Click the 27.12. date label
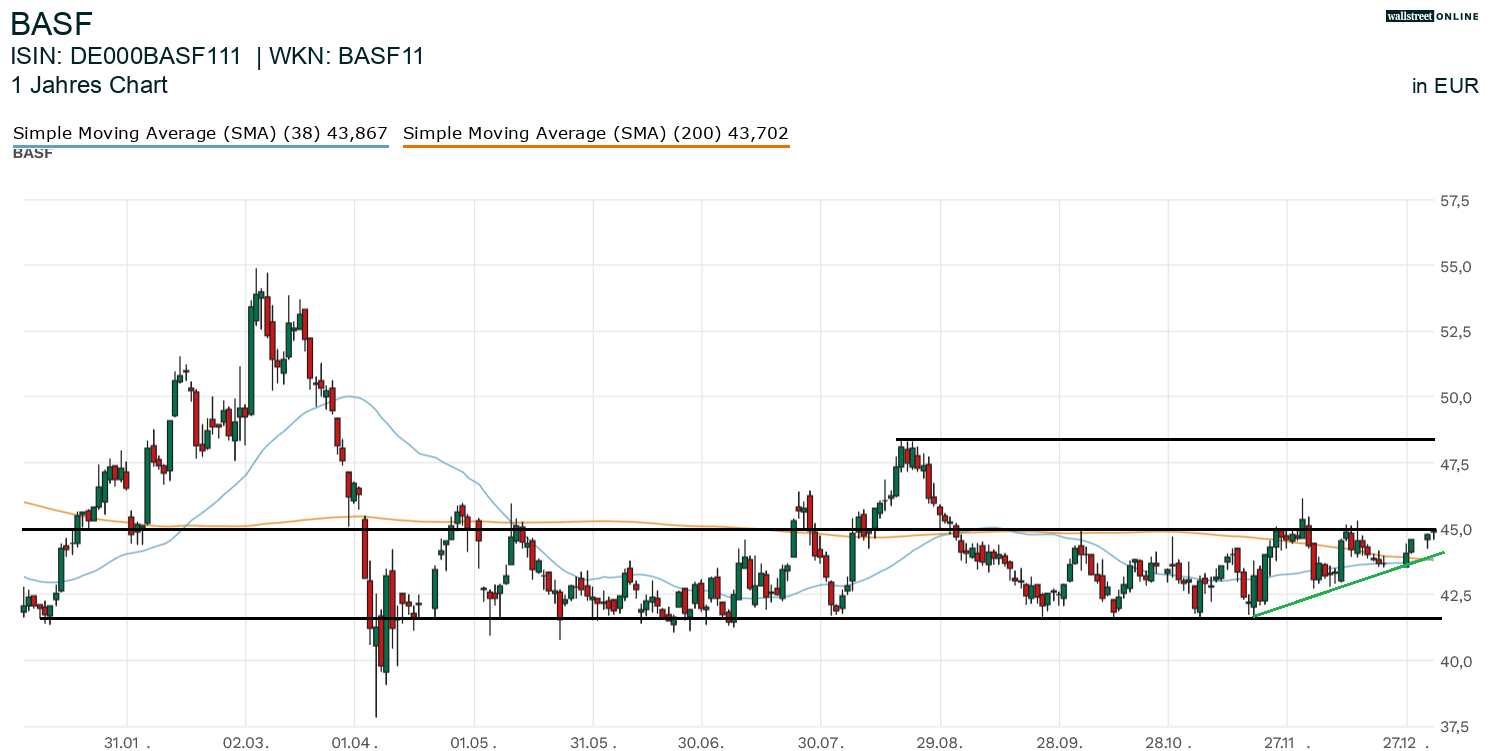 (x=1406, y=743)
